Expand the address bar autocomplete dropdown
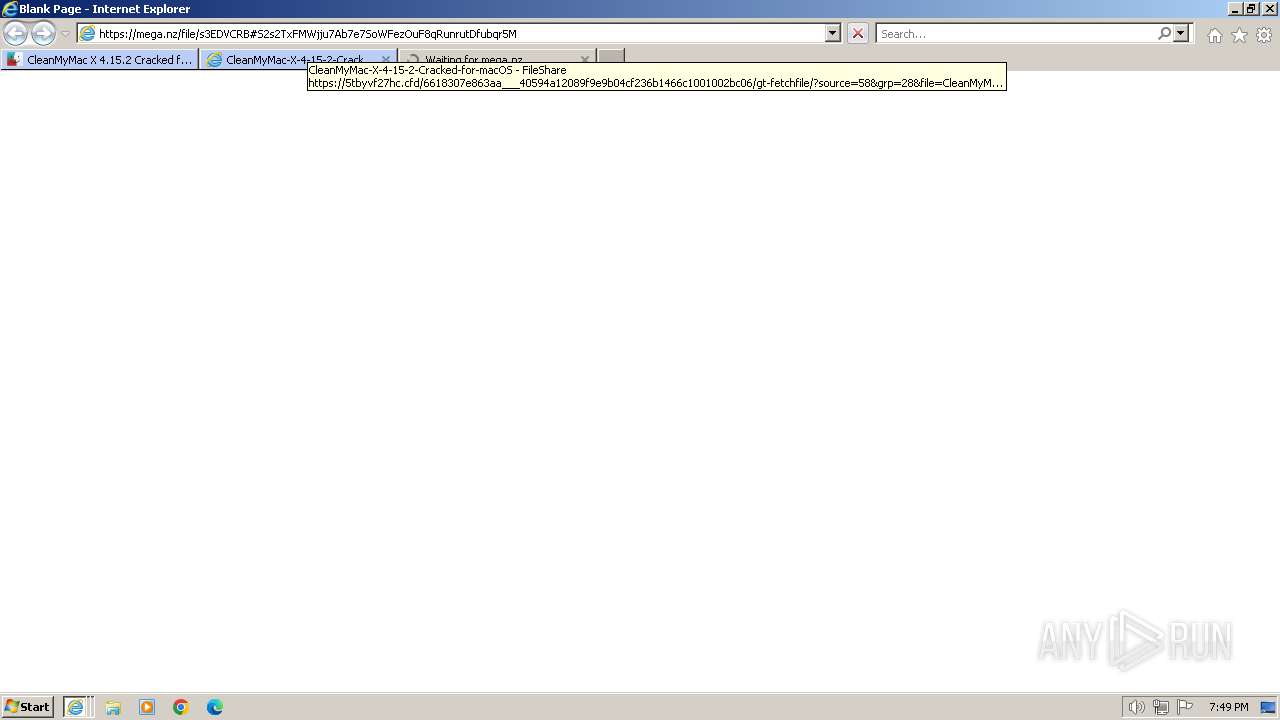The width and height of the screenshot is (1280, 720). (832, 33)
